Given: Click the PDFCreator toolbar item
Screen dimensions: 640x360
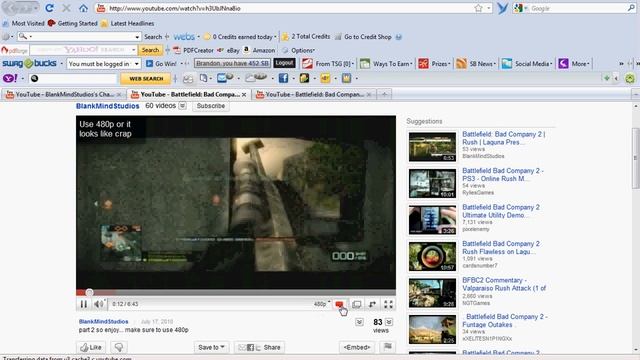Looking at the screenshot, I should (x=193, y=50).
